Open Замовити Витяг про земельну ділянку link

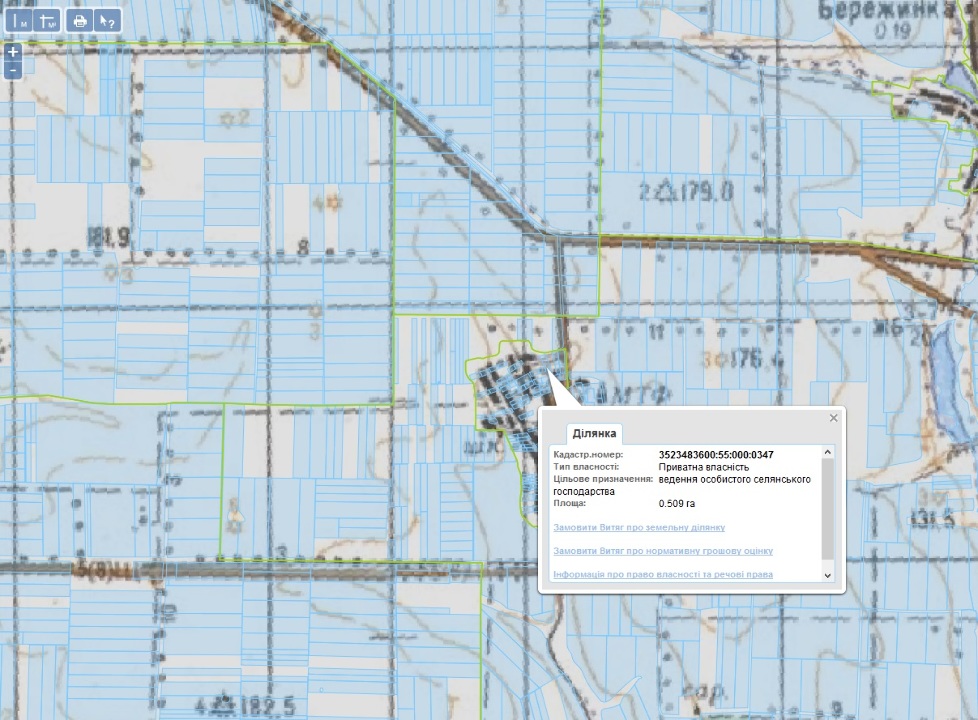coord(638,527)
